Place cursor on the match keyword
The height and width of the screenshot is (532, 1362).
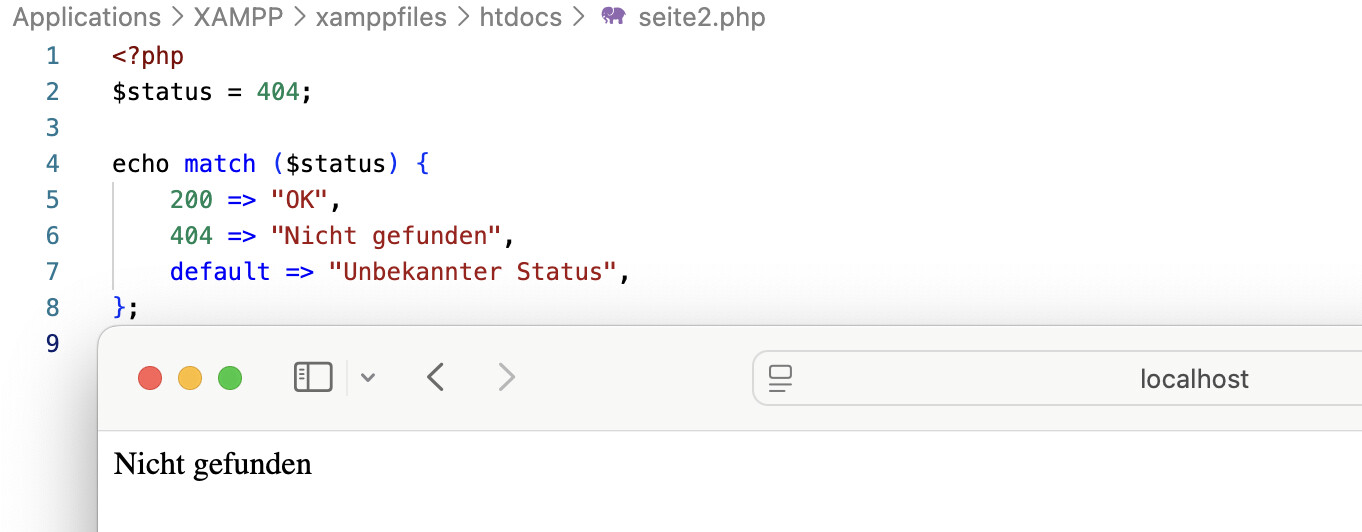[220, 163]
